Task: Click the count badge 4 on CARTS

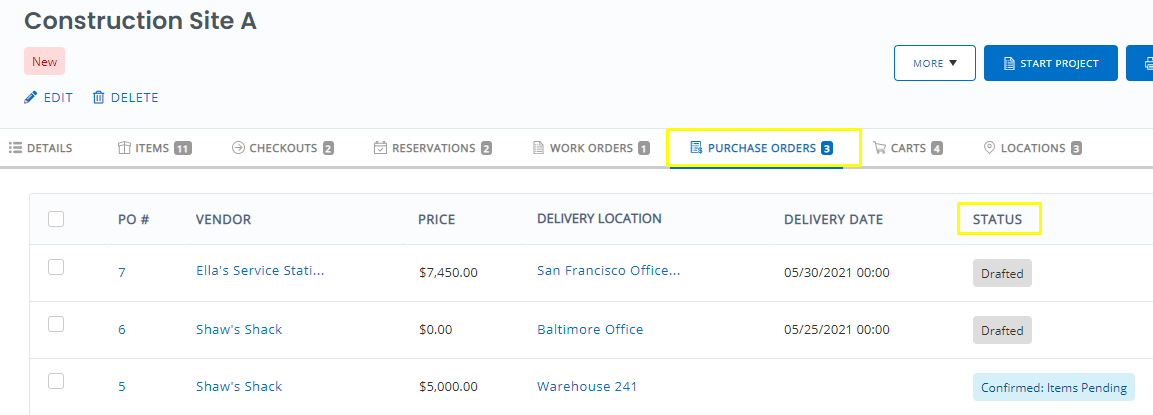Action: (x=936, y=149)
